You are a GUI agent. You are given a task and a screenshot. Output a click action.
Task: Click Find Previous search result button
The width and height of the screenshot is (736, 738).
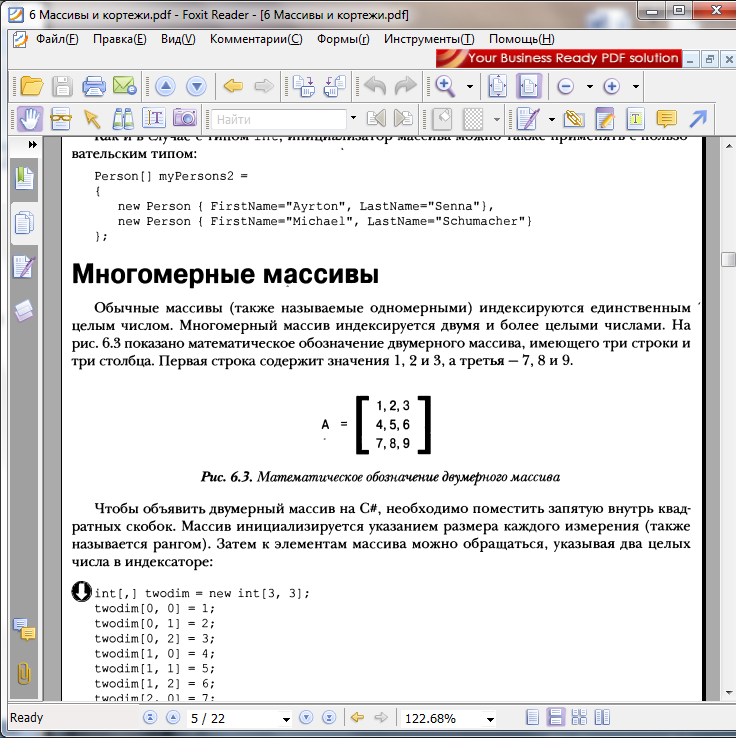(x=376, y=119)
